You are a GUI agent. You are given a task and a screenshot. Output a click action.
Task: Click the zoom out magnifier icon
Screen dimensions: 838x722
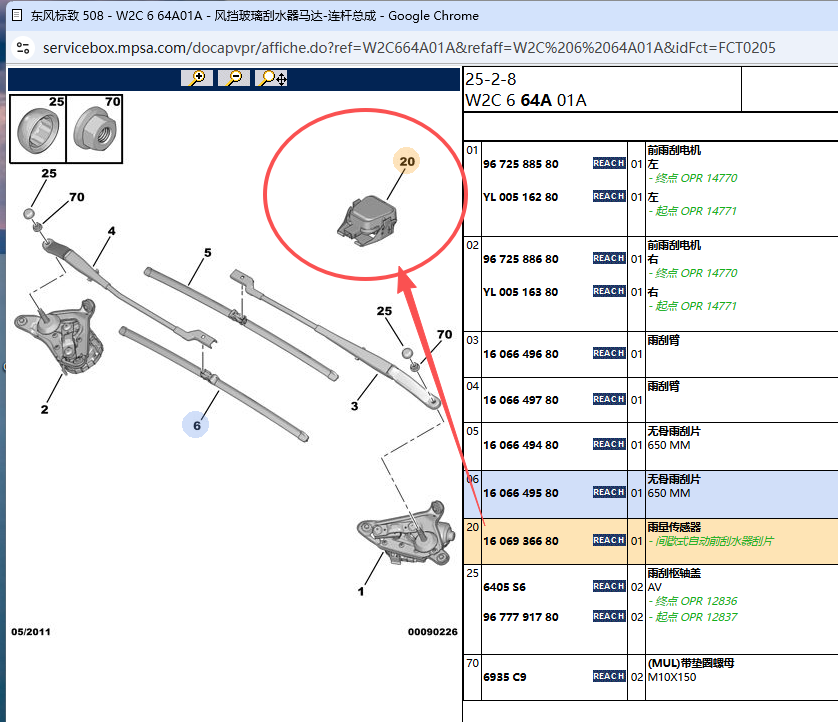[233, 78]
